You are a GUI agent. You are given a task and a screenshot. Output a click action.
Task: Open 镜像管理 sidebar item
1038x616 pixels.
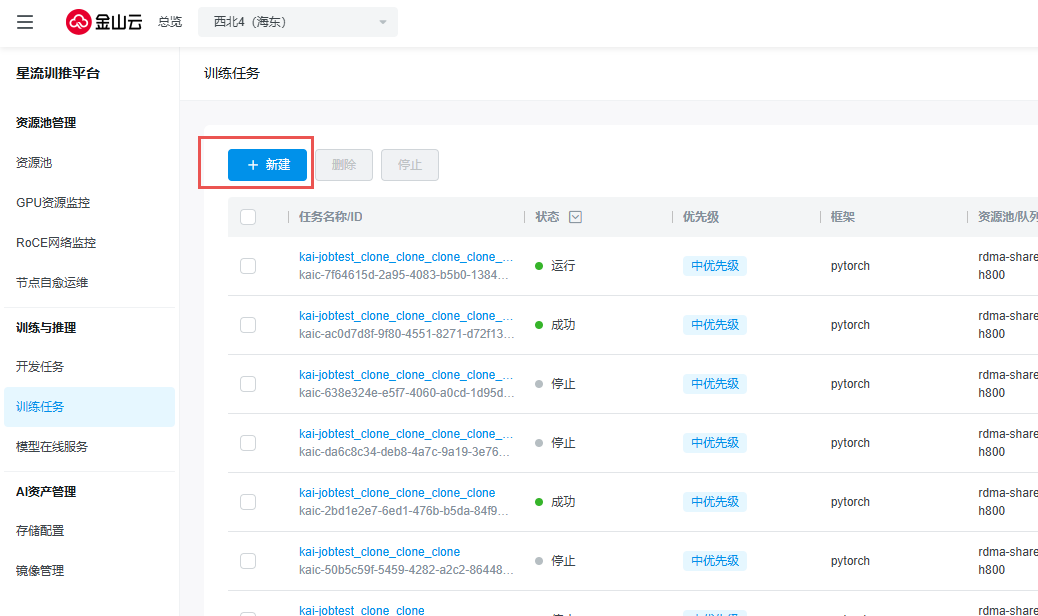40,570
